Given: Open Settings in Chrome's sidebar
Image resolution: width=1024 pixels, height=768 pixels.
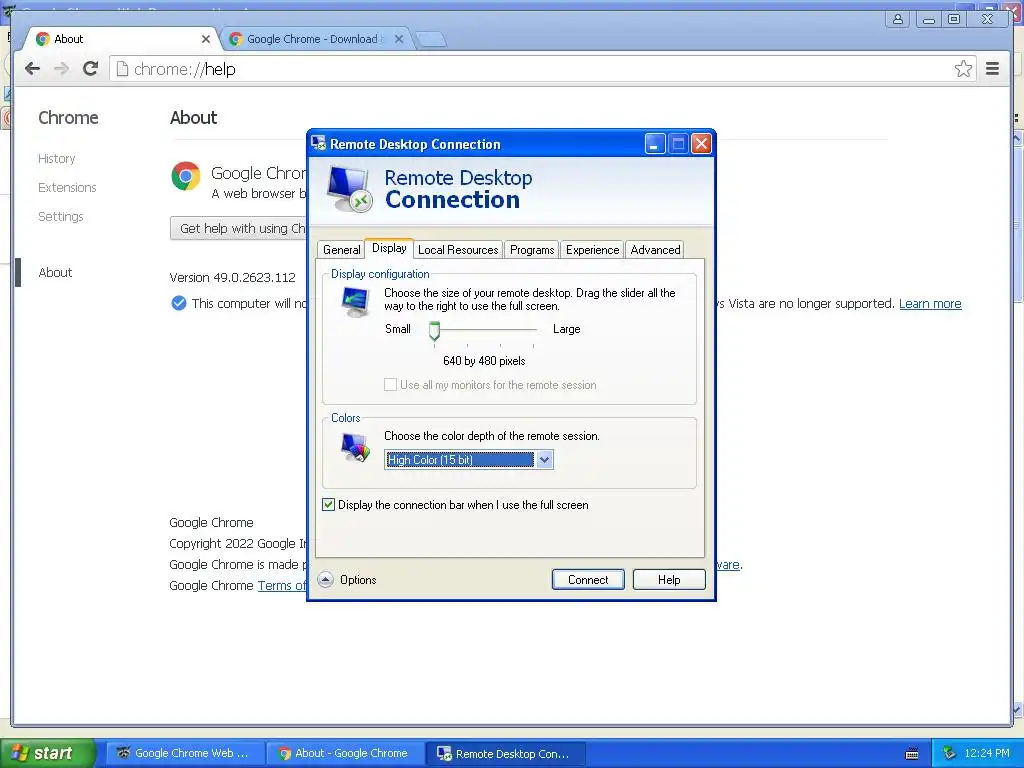Looking at the screenshot, I should pyautogui.click(x=61, y=216).
